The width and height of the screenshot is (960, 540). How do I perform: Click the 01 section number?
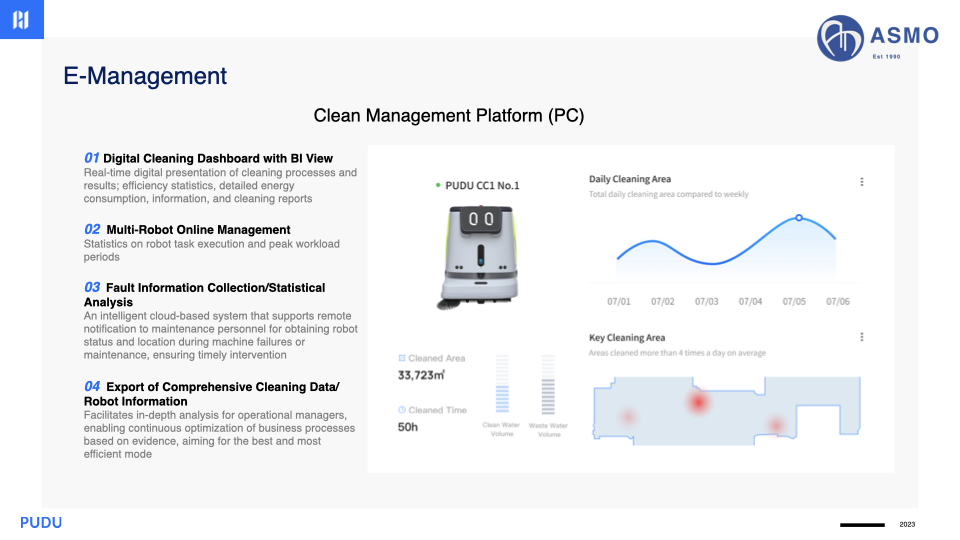click(x=91, y=158)
